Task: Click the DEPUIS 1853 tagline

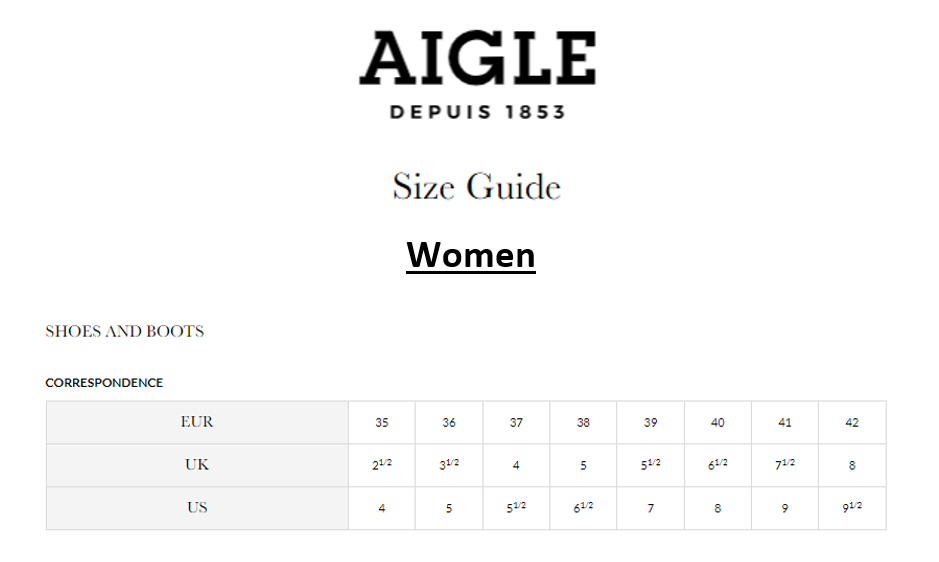Action: coord(477,112)
